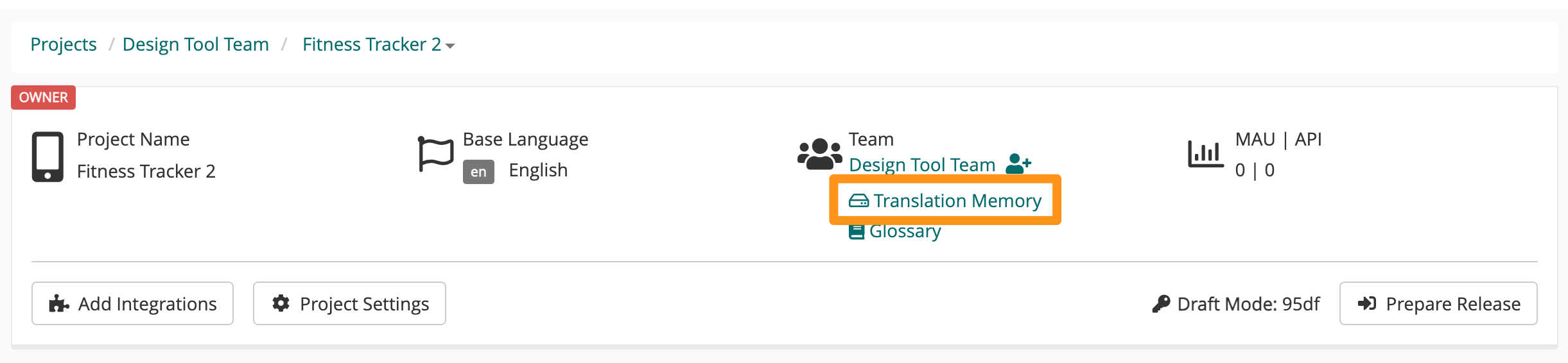Screen dimensions: 1568x363
Task: Click the gear icon in Project Settings
Action: [281, 303]
